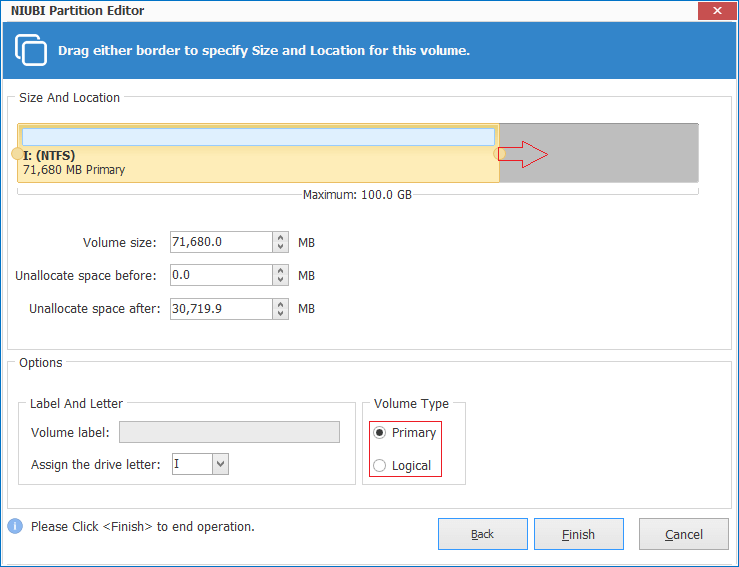This screenshot has width=739, height=567.
Task: Cancel the partition operation
Action: [683, 534]
